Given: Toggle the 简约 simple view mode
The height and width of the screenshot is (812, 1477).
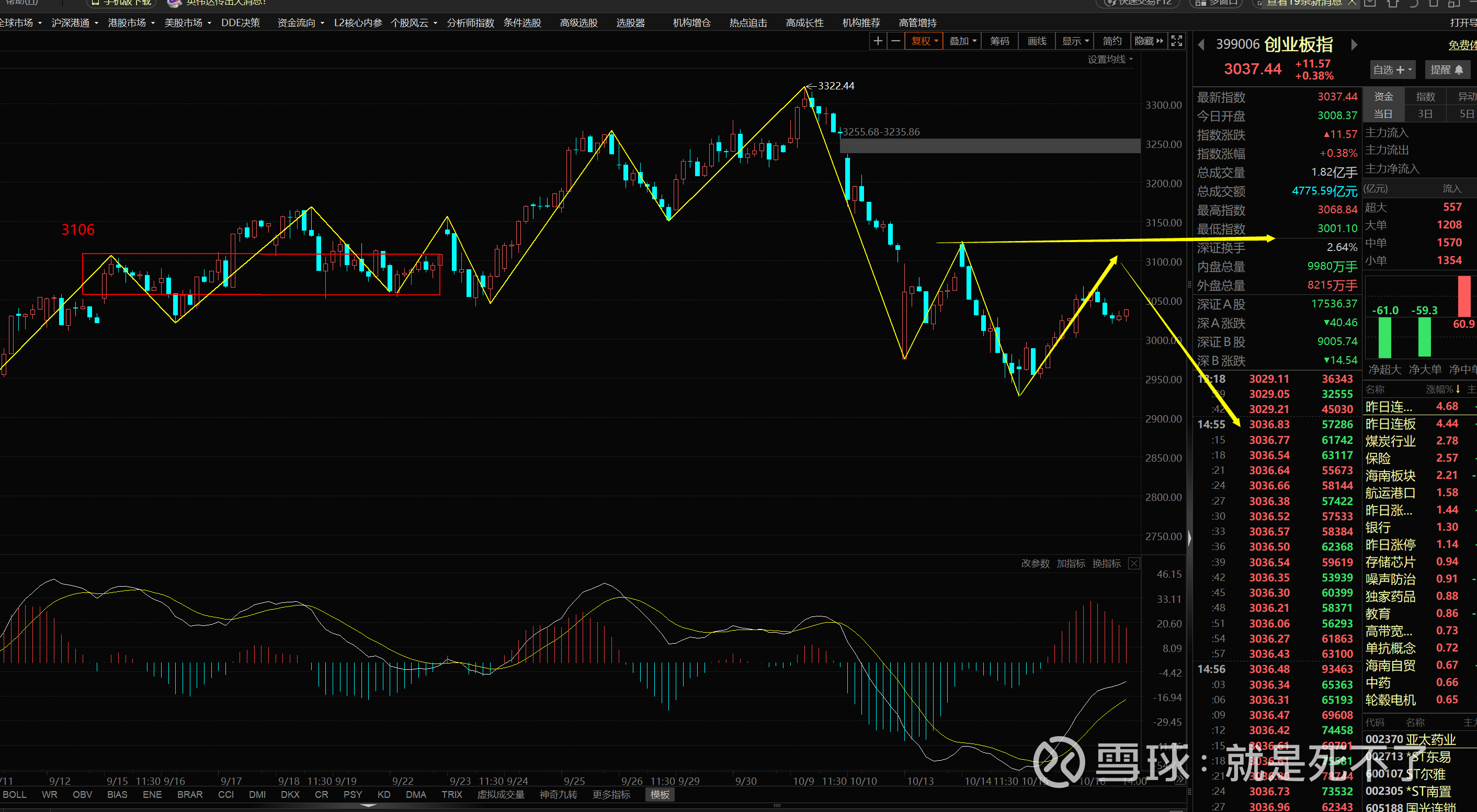Looking at the screenshot, I should 1112,41.
